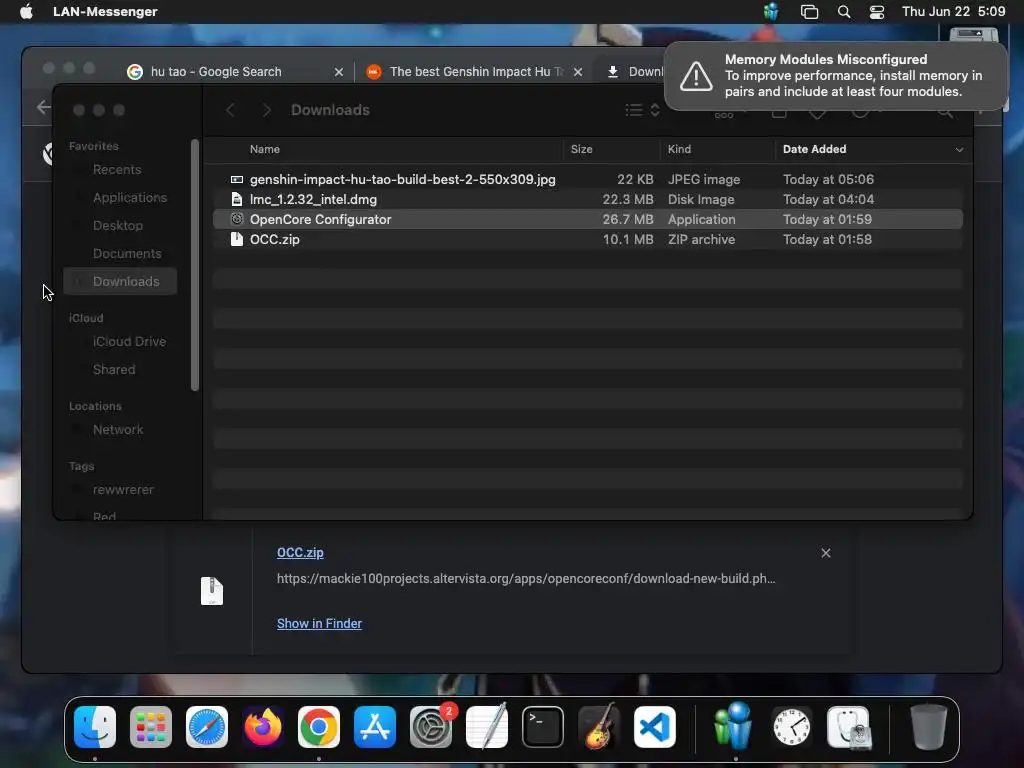Open Network in Finder sidebar
1024x768 pixels.
[x=118, y=430]
